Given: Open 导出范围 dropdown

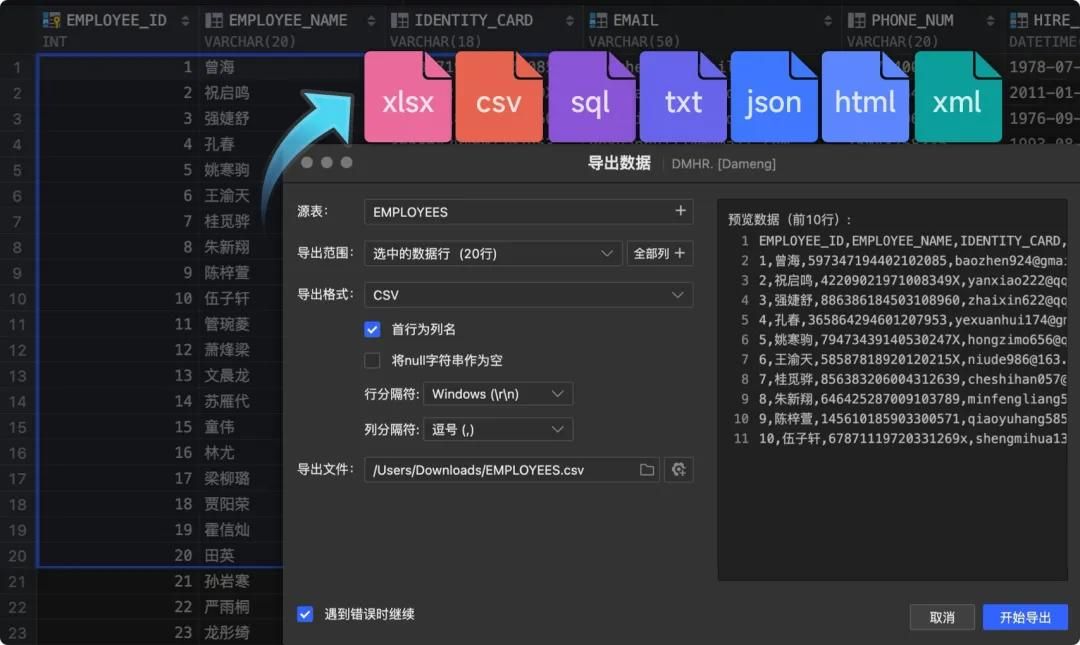Looking at the screenshot, I should tap(493, 254).
